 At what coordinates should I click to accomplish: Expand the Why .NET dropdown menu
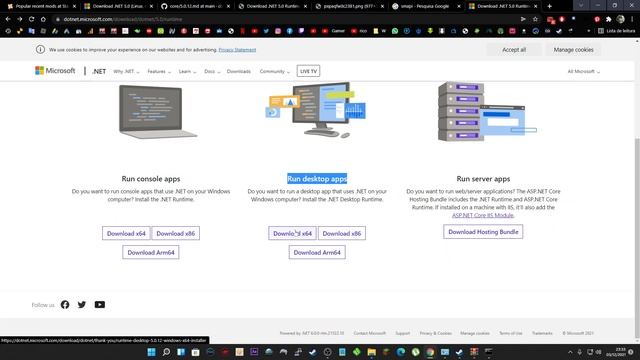126,71
